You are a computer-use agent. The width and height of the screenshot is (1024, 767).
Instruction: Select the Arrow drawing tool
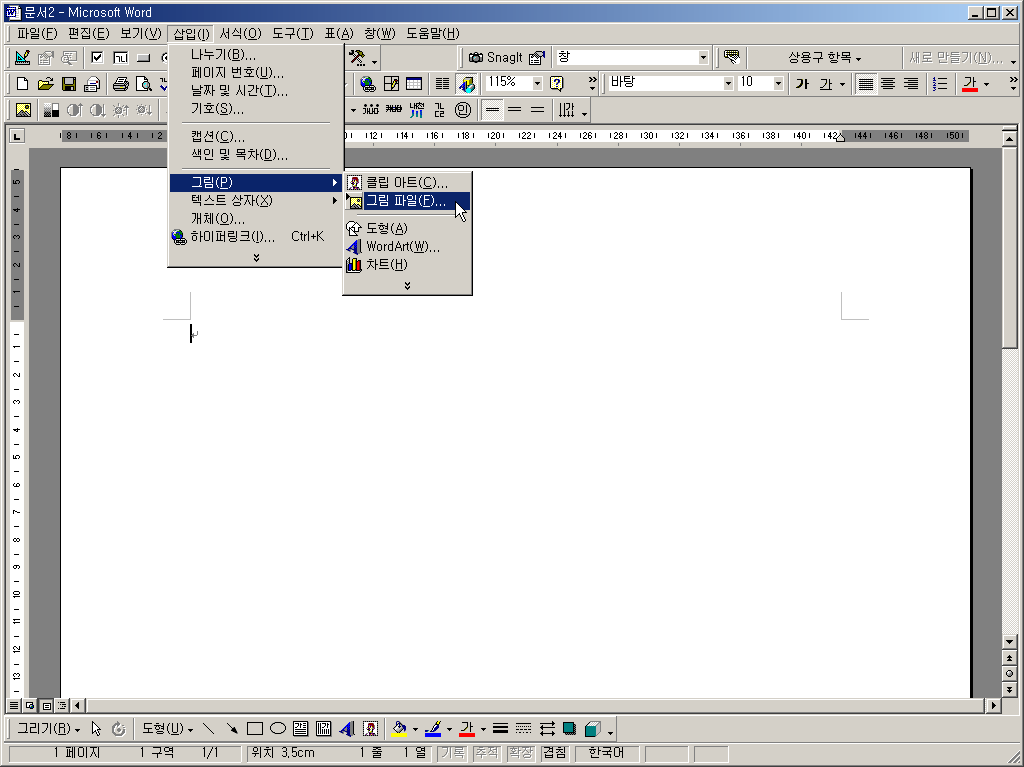(232, 729)
